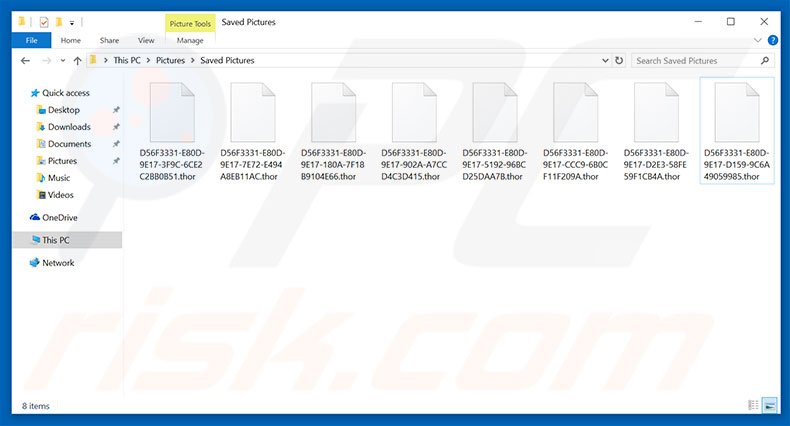
Task: Expand the ribbon using the chevron
Action: (x=757, y=41)
